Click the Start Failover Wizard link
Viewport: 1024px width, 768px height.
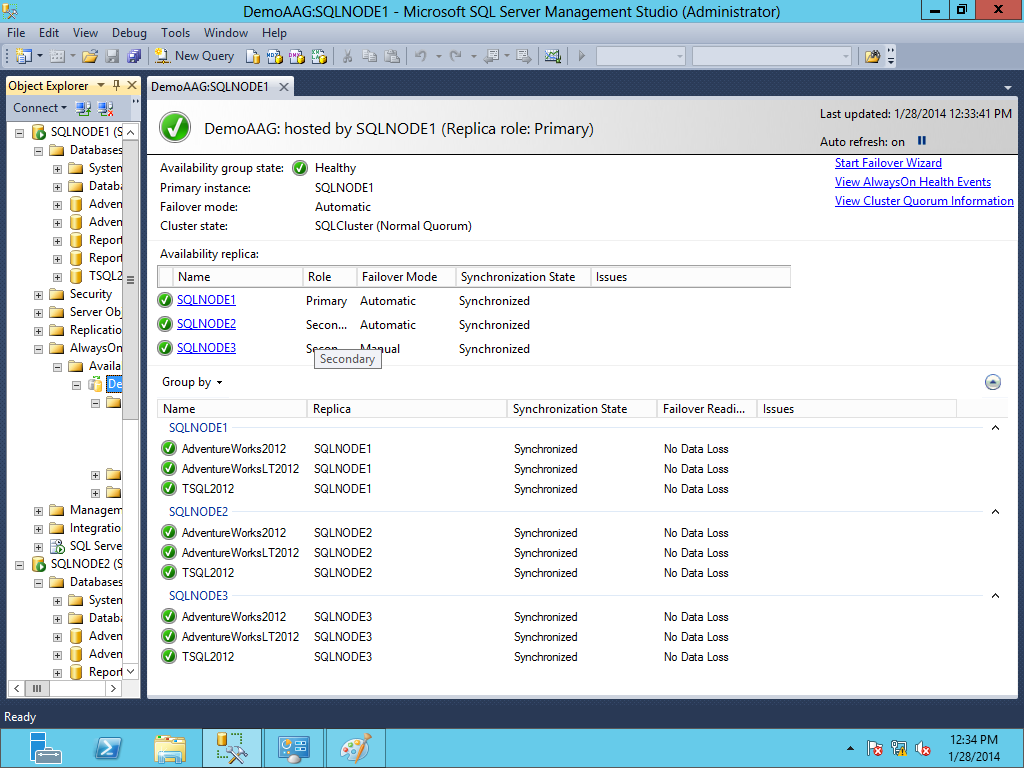coord(888,163)
